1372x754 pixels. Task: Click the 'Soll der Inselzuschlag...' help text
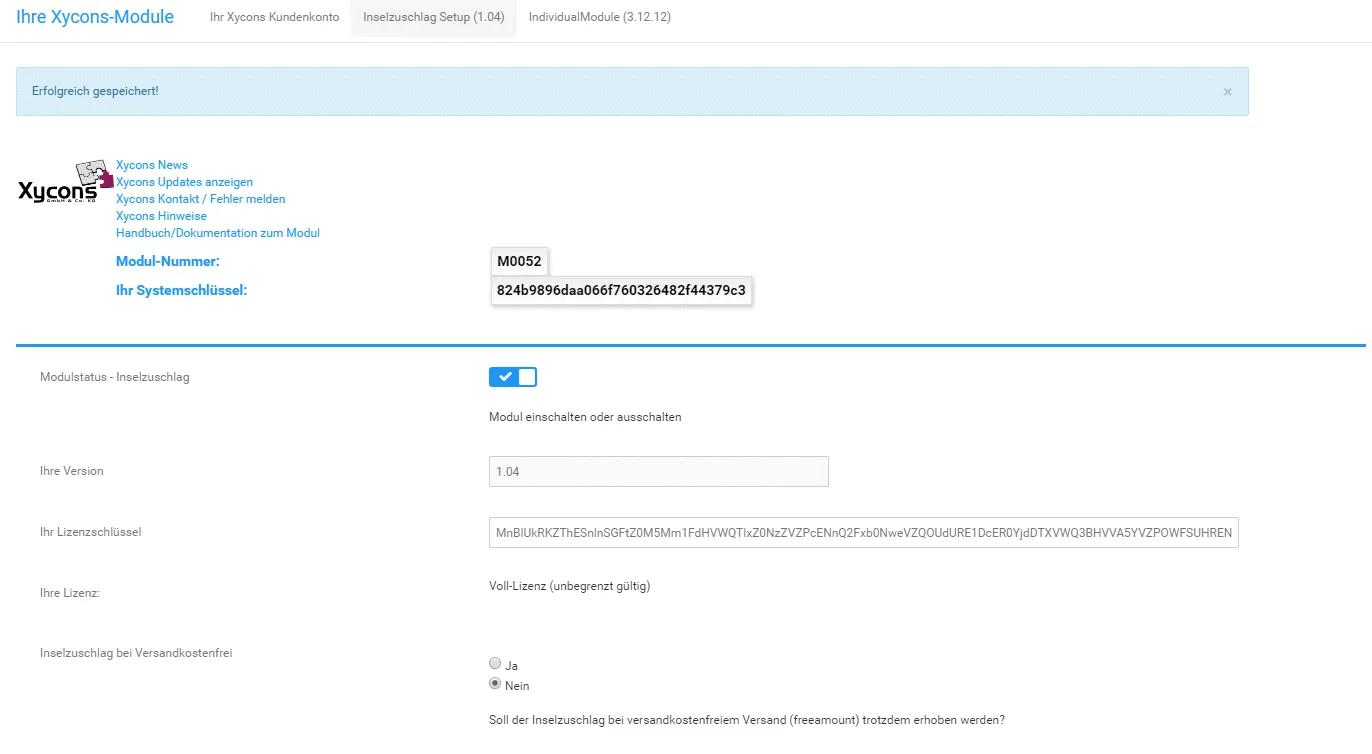tap(747, 720)
